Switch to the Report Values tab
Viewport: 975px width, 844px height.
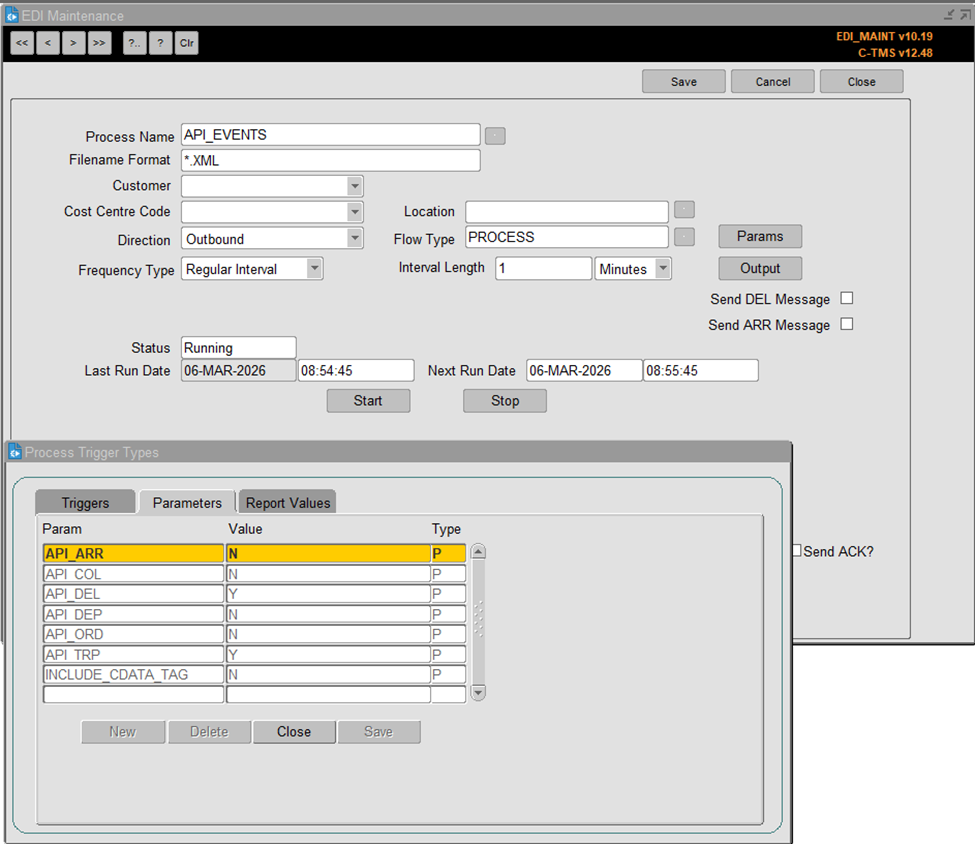pos(287,502)
